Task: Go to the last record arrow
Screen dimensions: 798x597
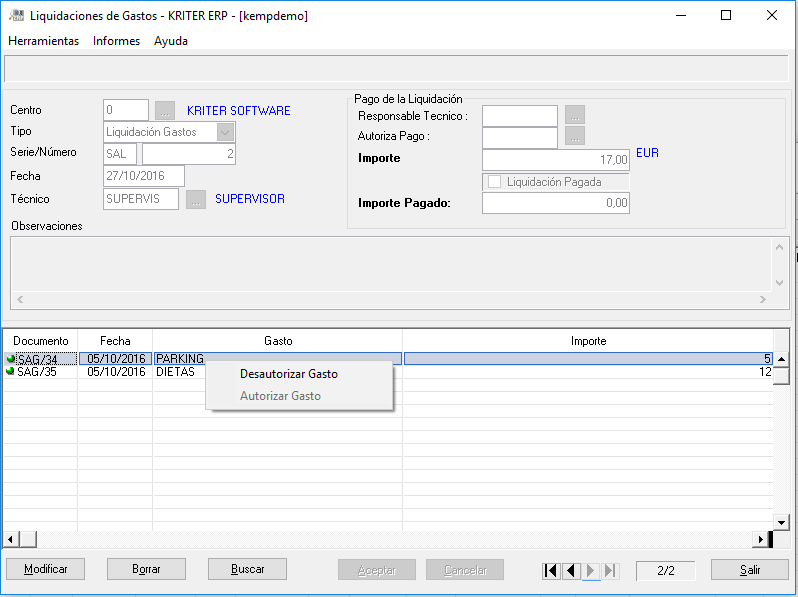Action: click(611, 570)
